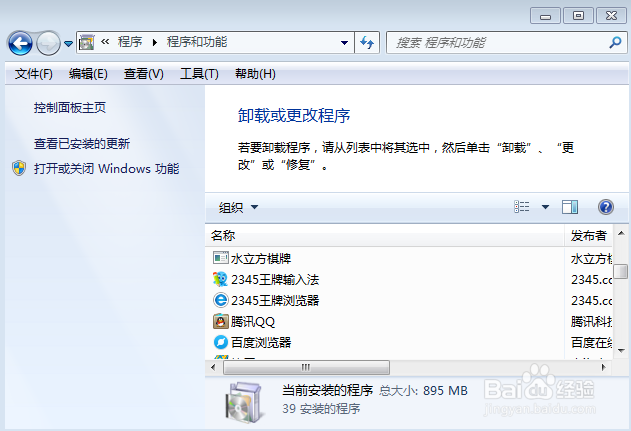
Task: Open the 文件(F) menu
Action: tap(33, 74)
